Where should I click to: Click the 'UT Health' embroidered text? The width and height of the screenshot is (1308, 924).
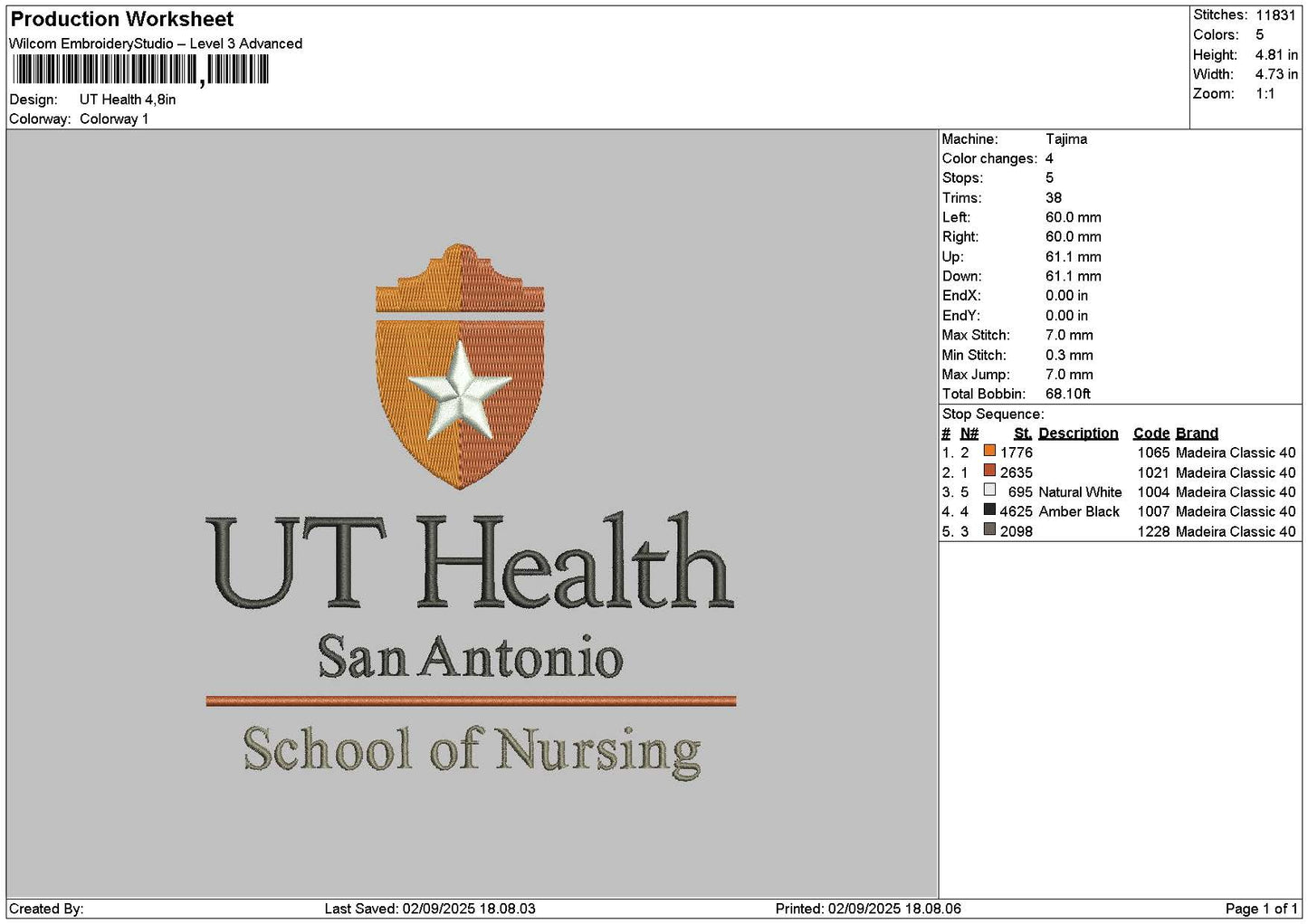pyautogui.click(x=469, y=562)
